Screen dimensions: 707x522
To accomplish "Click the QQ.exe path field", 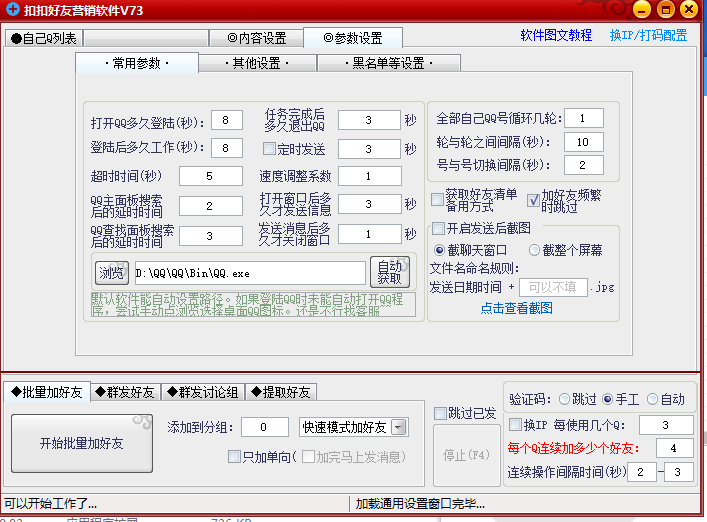I will coord(250,273).
